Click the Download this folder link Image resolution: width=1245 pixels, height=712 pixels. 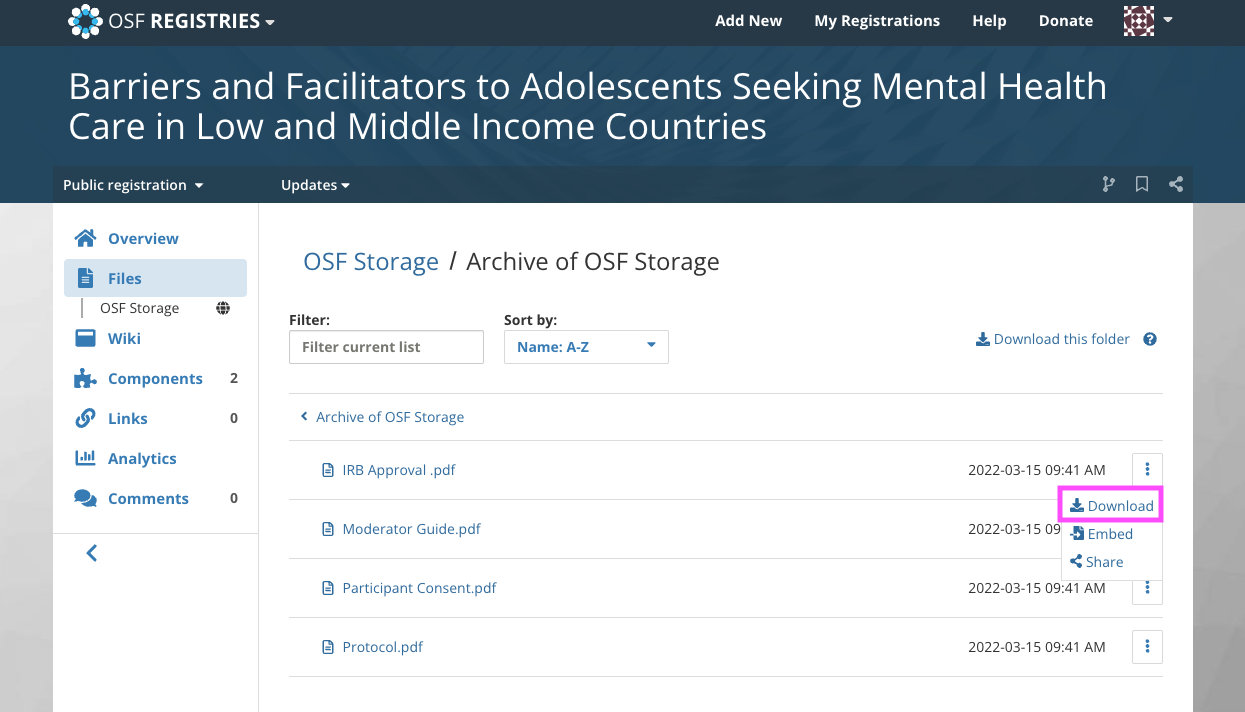[x=1053, y=339]
